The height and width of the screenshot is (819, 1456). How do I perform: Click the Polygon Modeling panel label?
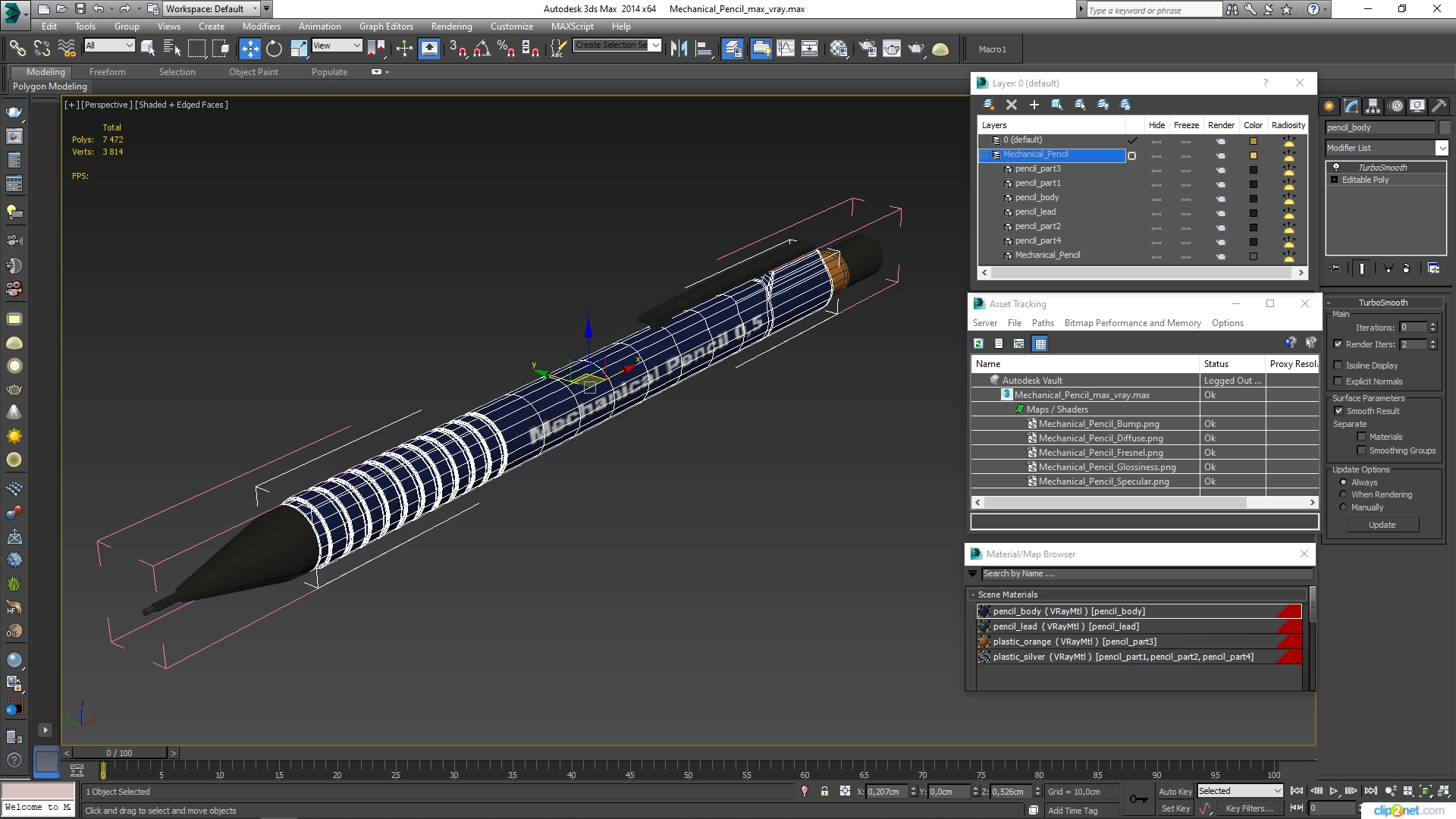[49, 86]
